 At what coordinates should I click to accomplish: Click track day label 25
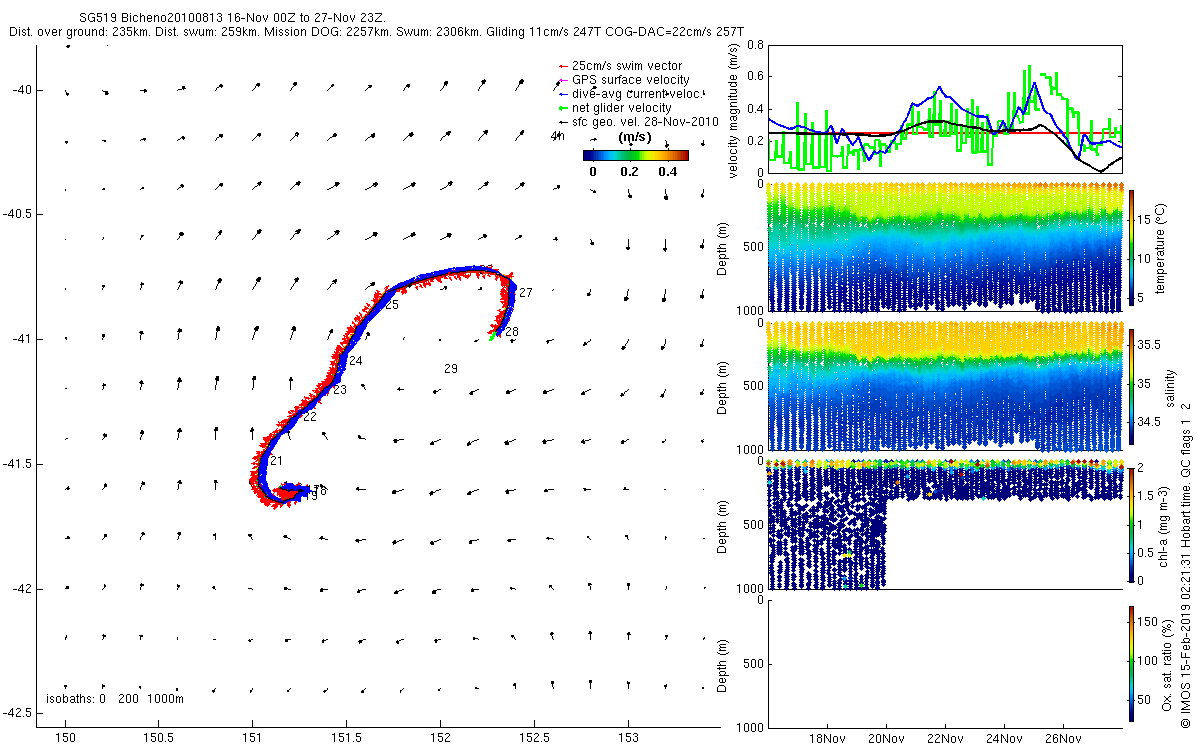[x=392, y=304]
